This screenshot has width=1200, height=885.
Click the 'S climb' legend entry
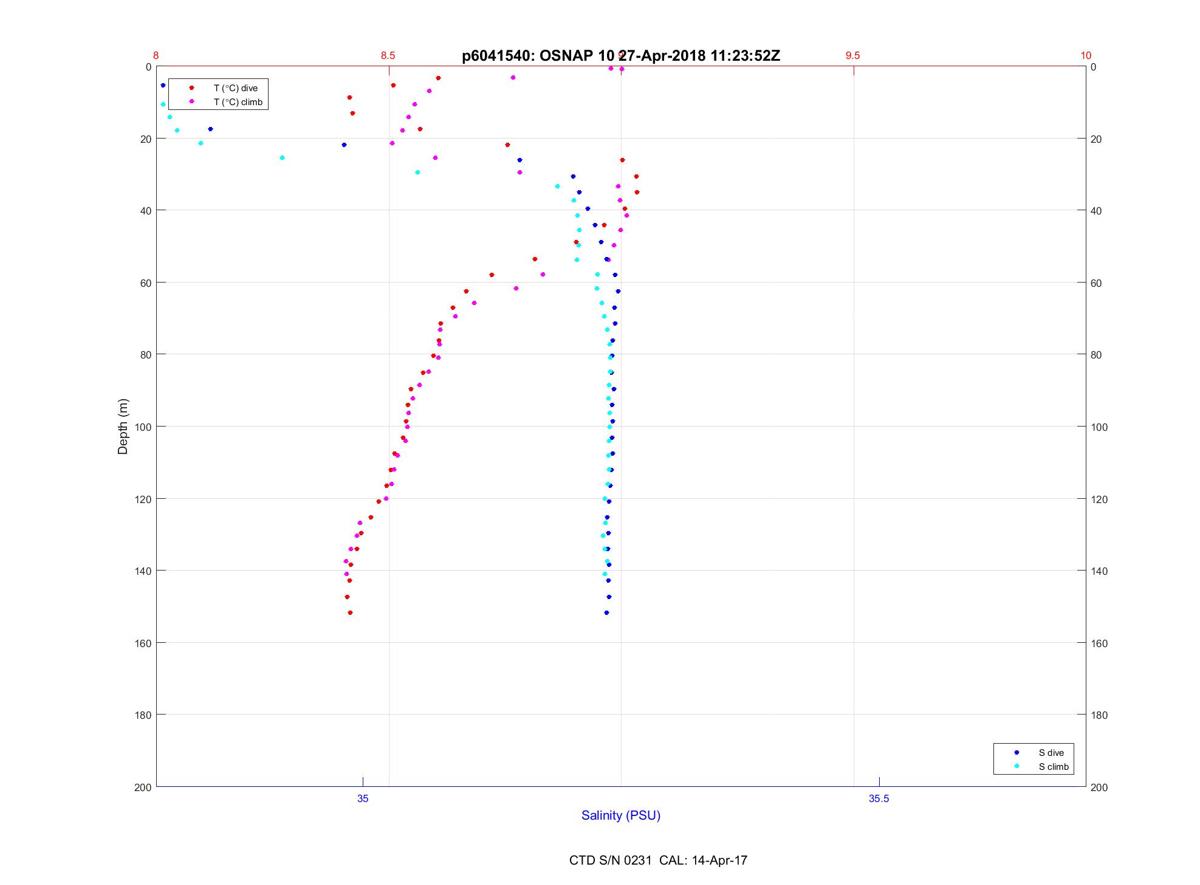(1054, 767)
